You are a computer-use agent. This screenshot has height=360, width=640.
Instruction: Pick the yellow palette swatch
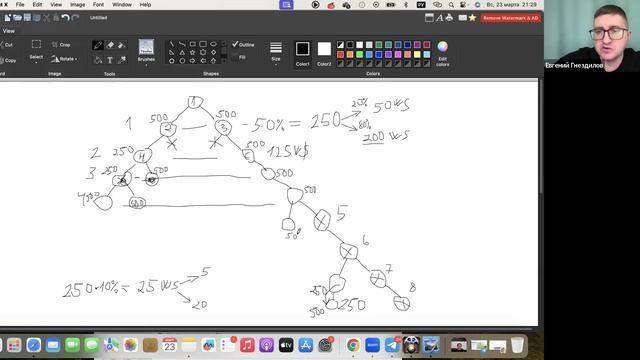click(417, 54)
